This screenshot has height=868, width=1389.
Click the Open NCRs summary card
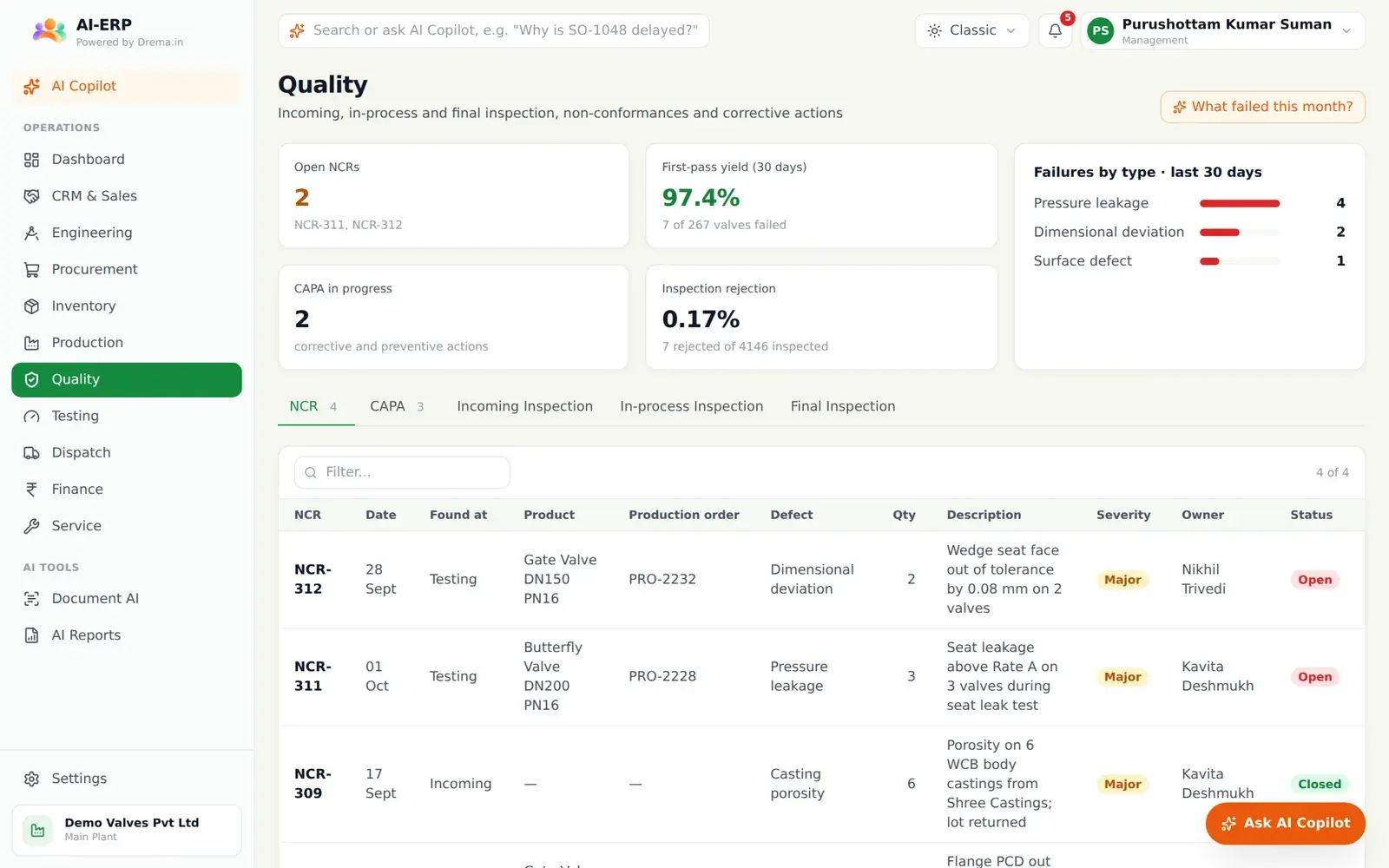453,196
